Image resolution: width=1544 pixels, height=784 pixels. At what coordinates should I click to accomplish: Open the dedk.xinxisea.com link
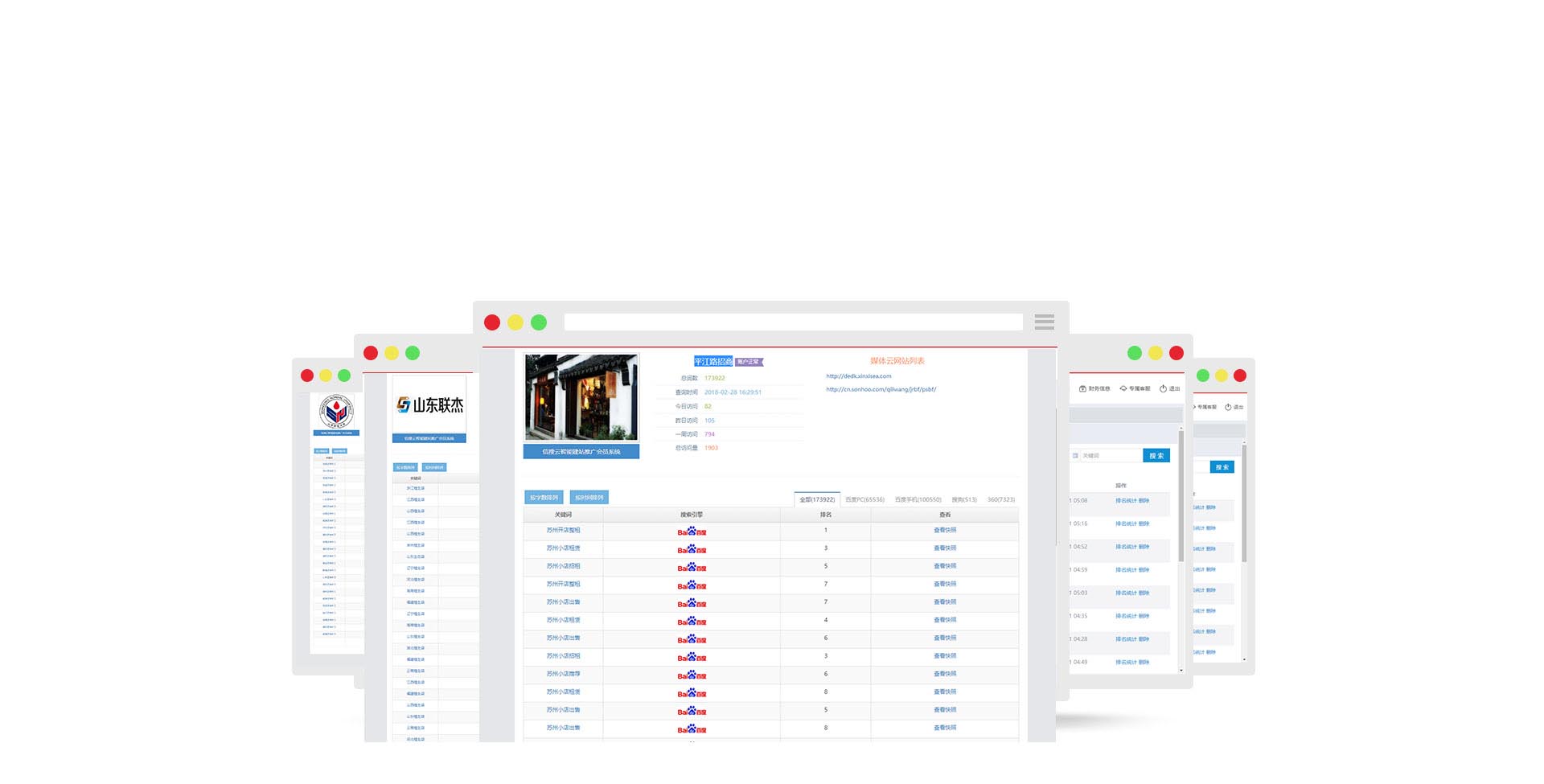(x=859, y=376)
